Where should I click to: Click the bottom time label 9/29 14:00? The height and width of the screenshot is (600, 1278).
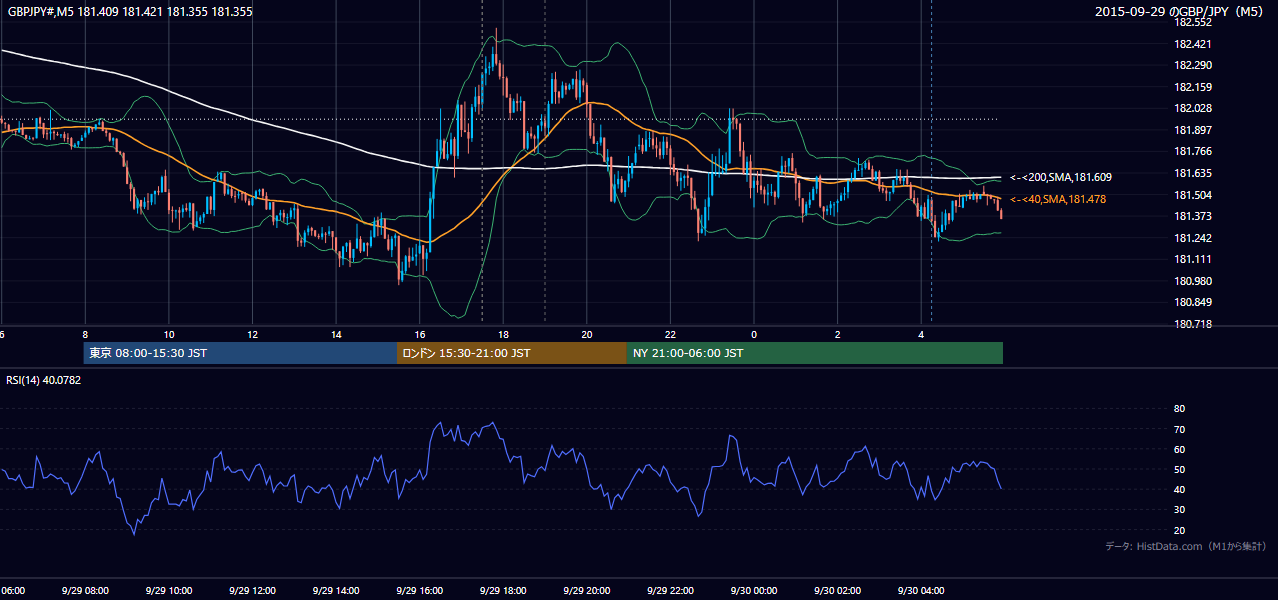click(x=337, y=591)
